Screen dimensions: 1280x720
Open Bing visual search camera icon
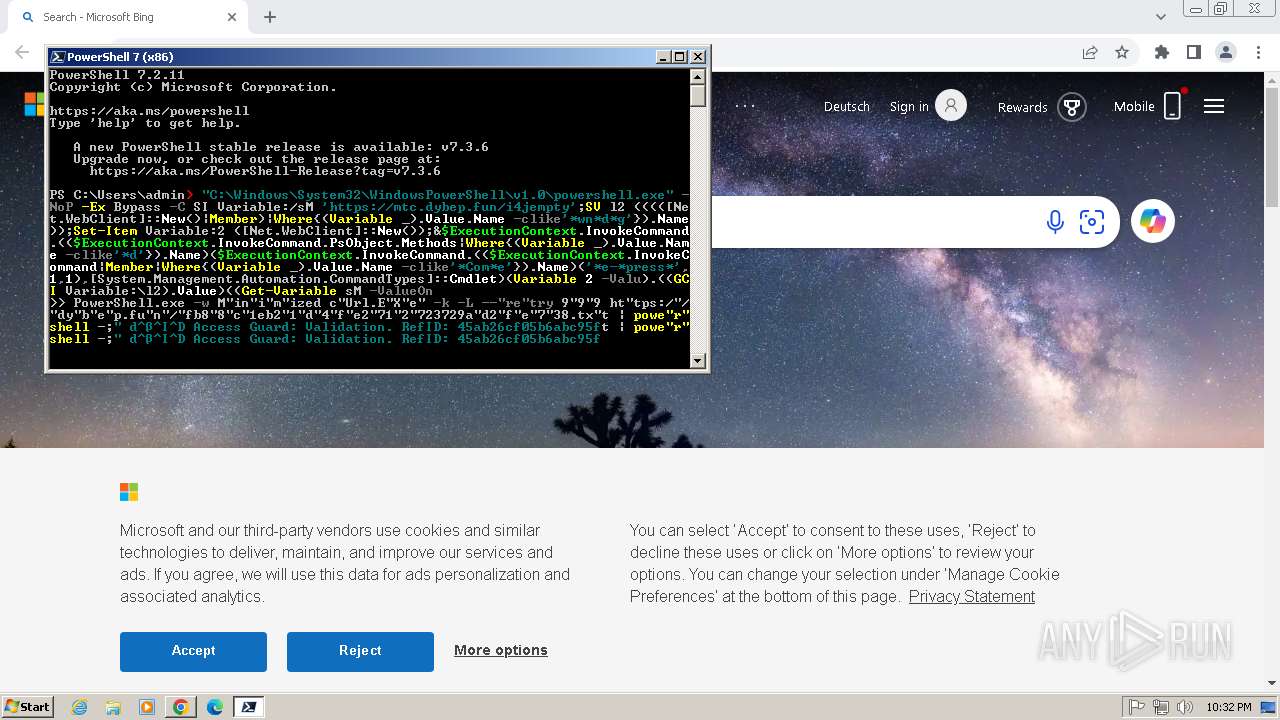tap(1092, 222)
